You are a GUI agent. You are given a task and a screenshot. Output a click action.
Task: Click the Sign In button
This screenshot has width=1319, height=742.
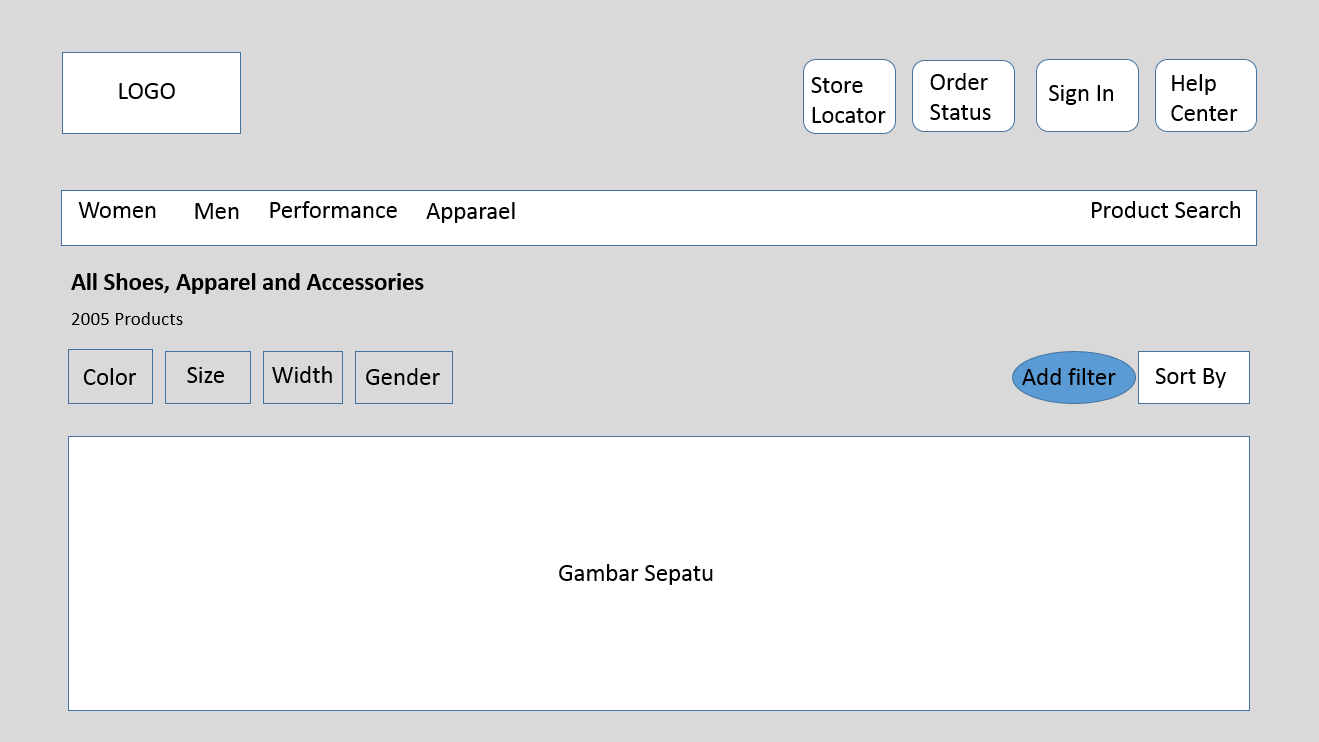tap(1087, 95)
